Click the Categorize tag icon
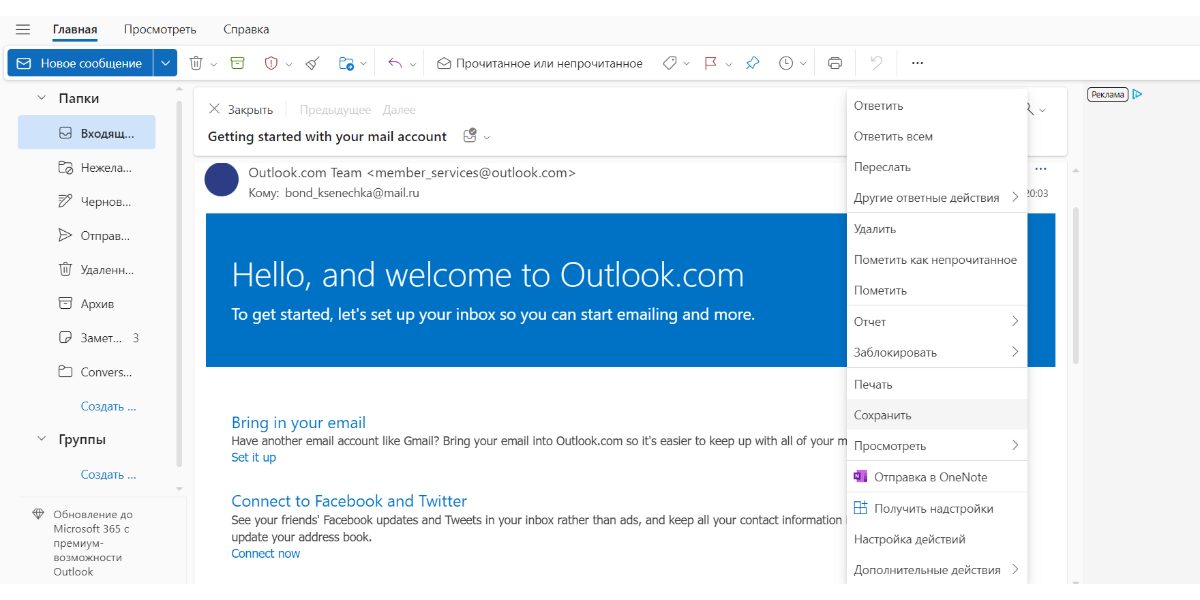 670,63
